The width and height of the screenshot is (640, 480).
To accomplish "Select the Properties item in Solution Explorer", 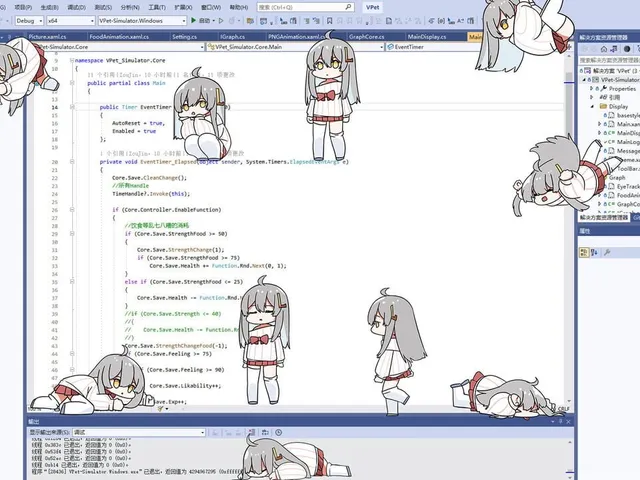I will (x=622, y=88).
